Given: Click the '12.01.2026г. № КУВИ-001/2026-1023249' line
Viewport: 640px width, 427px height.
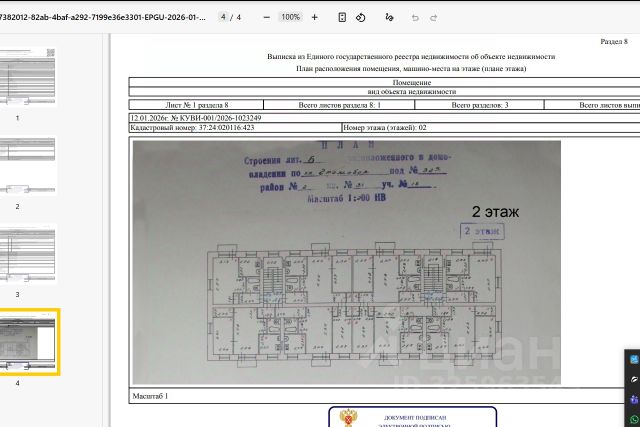Looking at the screenshot, I should (196, 118).
